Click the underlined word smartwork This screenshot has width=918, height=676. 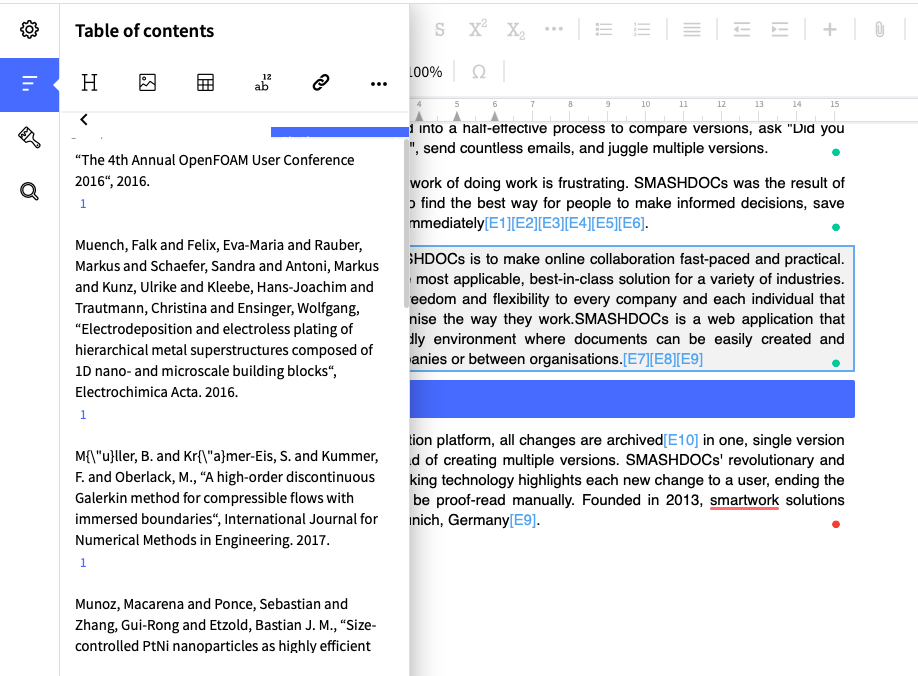click(744, 500)
